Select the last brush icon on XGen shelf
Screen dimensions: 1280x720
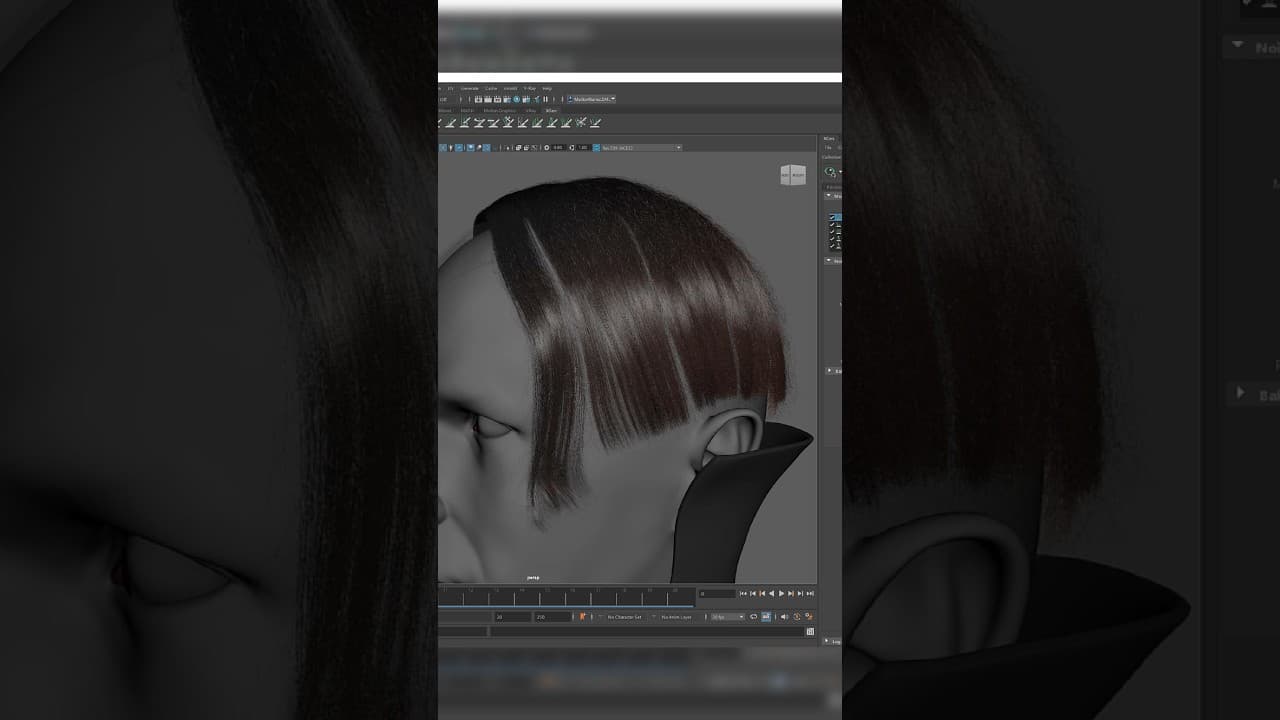(596, 122)
